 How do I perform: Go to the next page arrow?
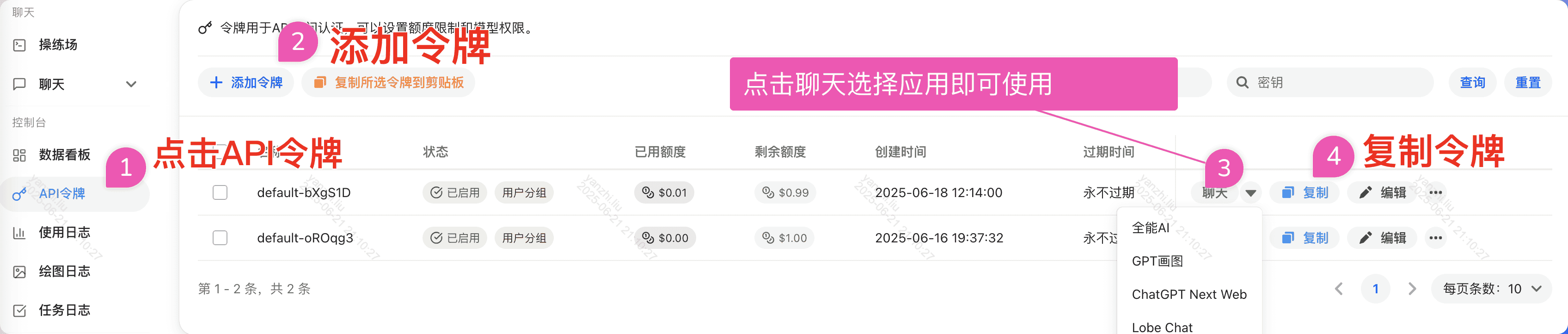(x=1412, y=289)
